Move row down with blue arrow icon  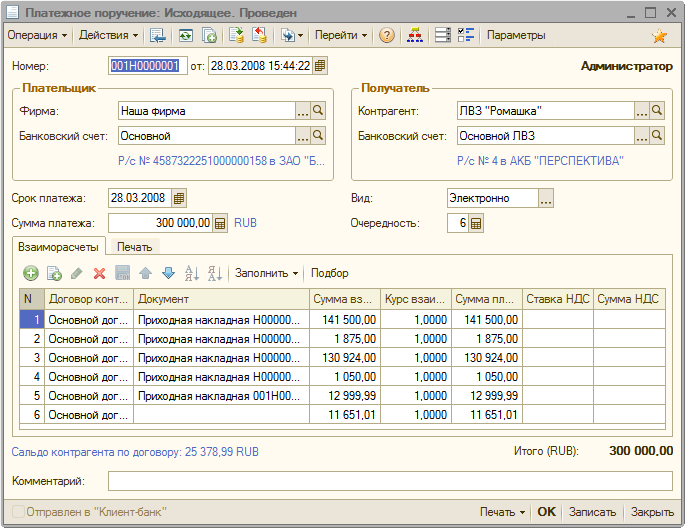(168, 273)
